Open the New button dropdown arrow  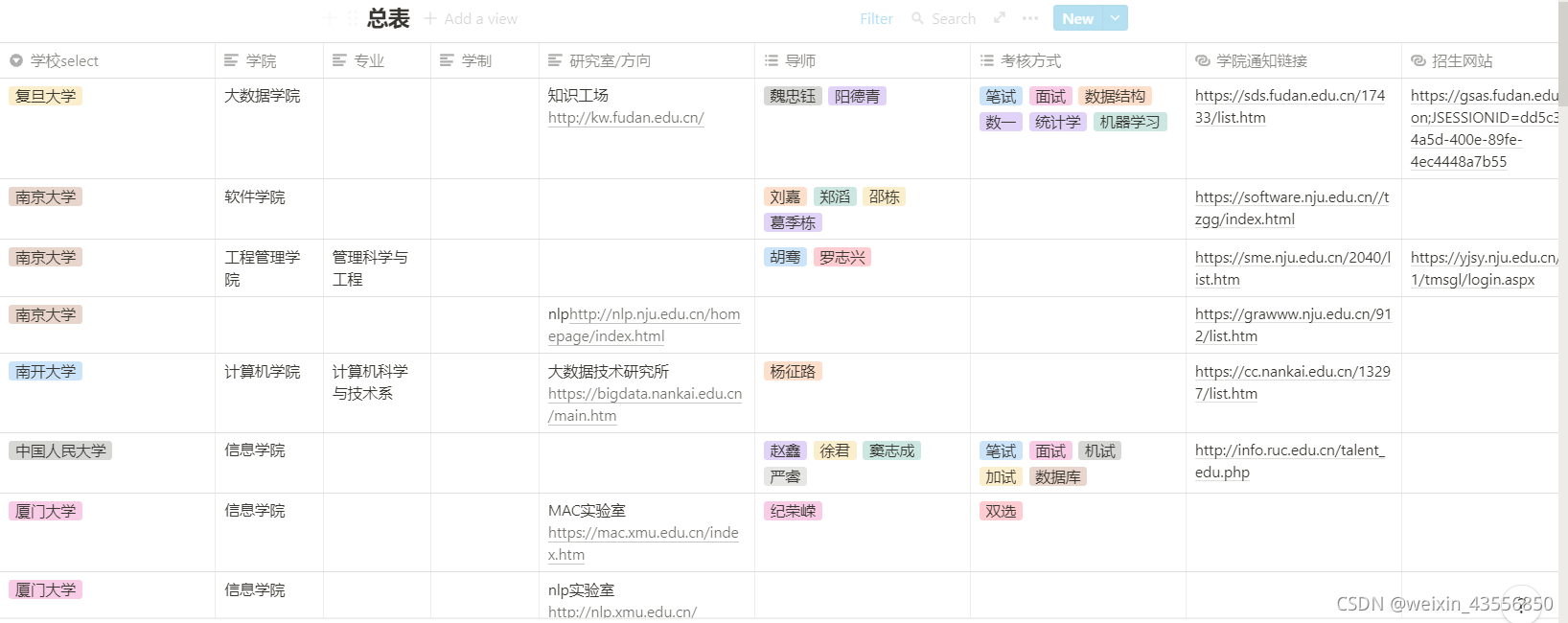(1115, 18)
